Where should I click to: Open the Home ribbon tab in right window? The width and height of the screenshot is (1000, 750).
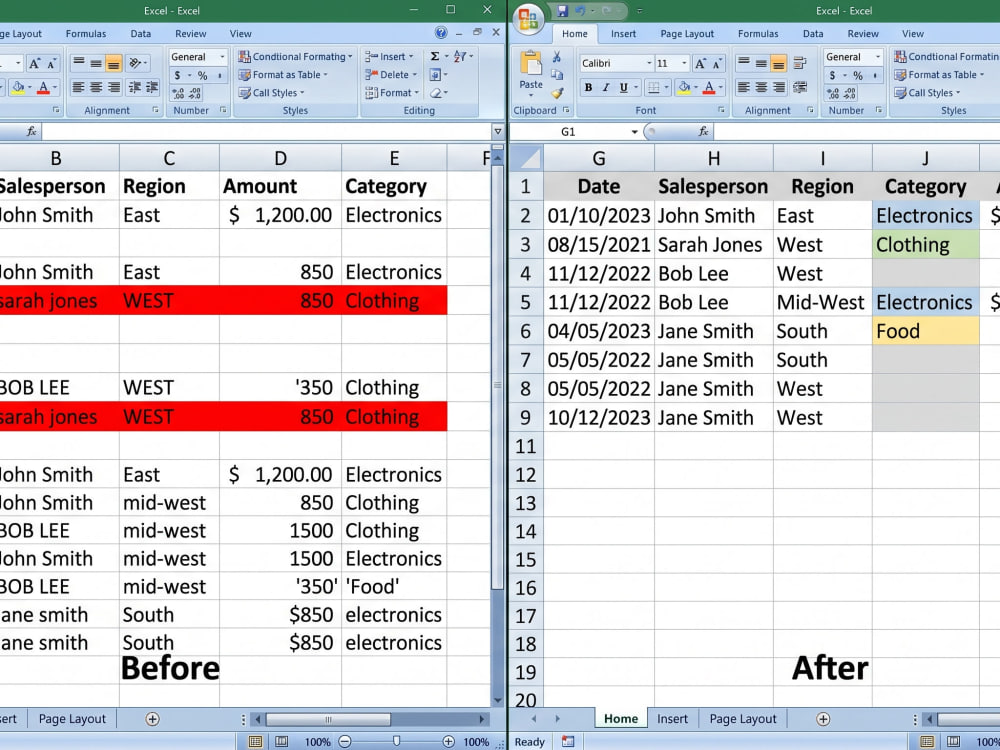[x=575, y=34]
